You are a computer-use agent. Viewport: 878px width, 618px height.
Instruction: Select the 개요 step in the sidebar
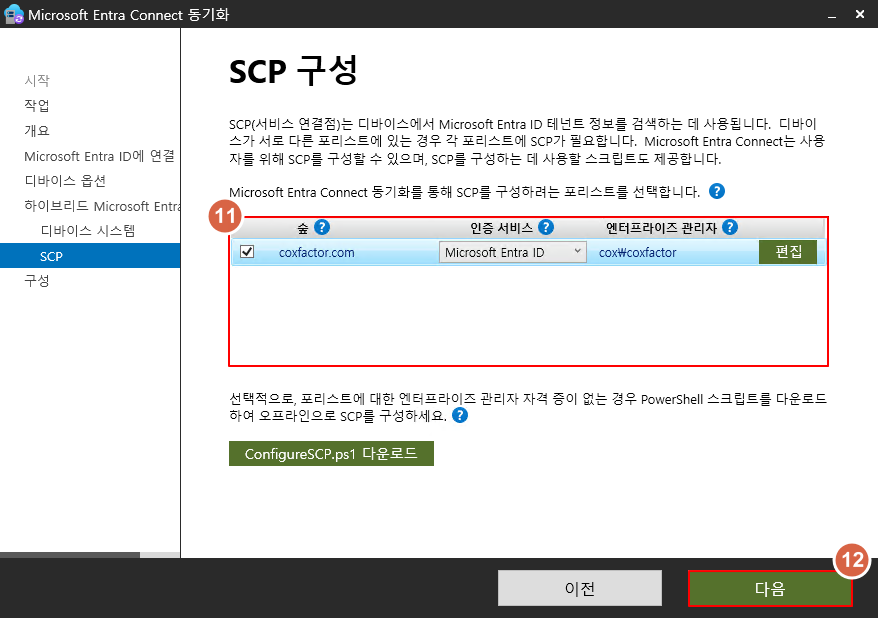pos(37,130)
